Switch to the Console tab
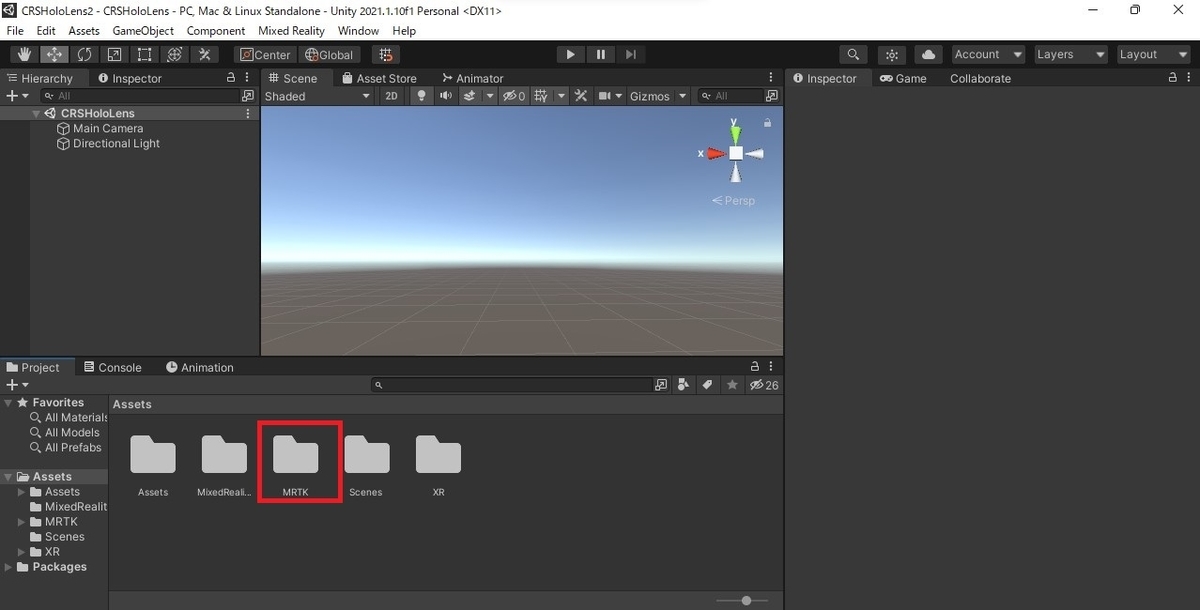Image resolution: width=1200 pixels, height=610 pixels. click(113, 367)
